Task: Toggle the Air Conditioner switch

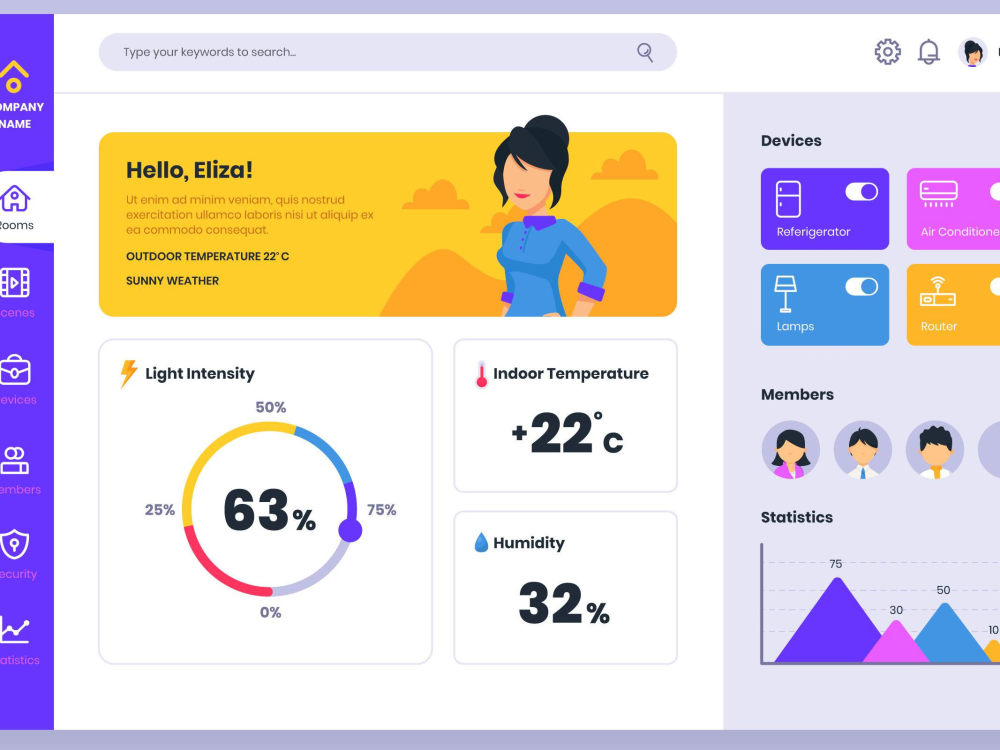Action: [995, 191]
